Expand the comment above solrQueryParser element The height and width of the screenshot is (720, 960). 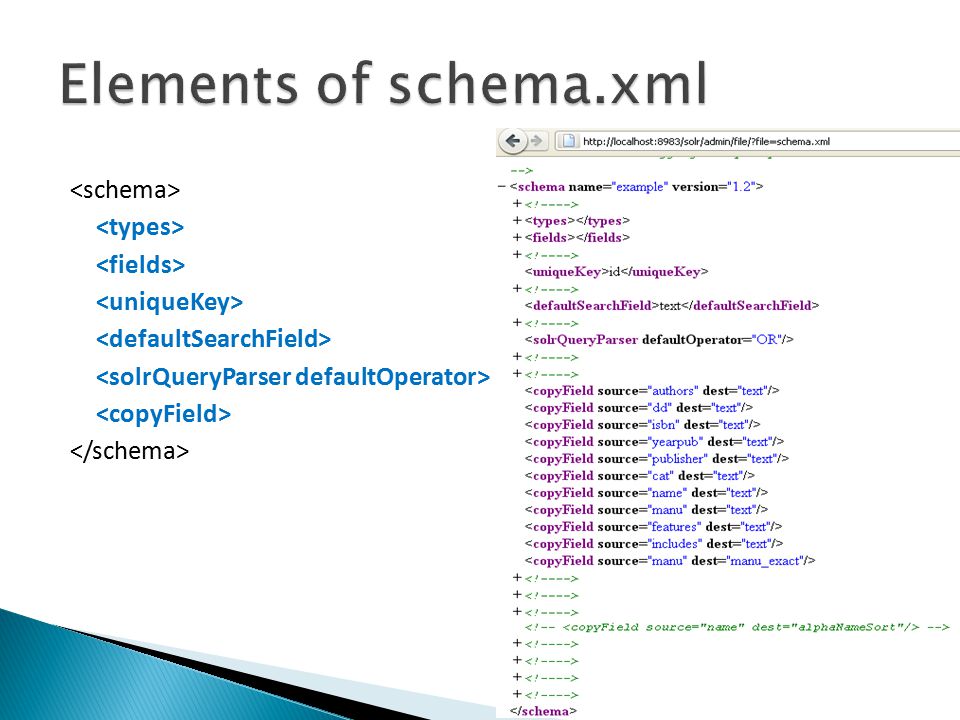click(x=517, y=323)
